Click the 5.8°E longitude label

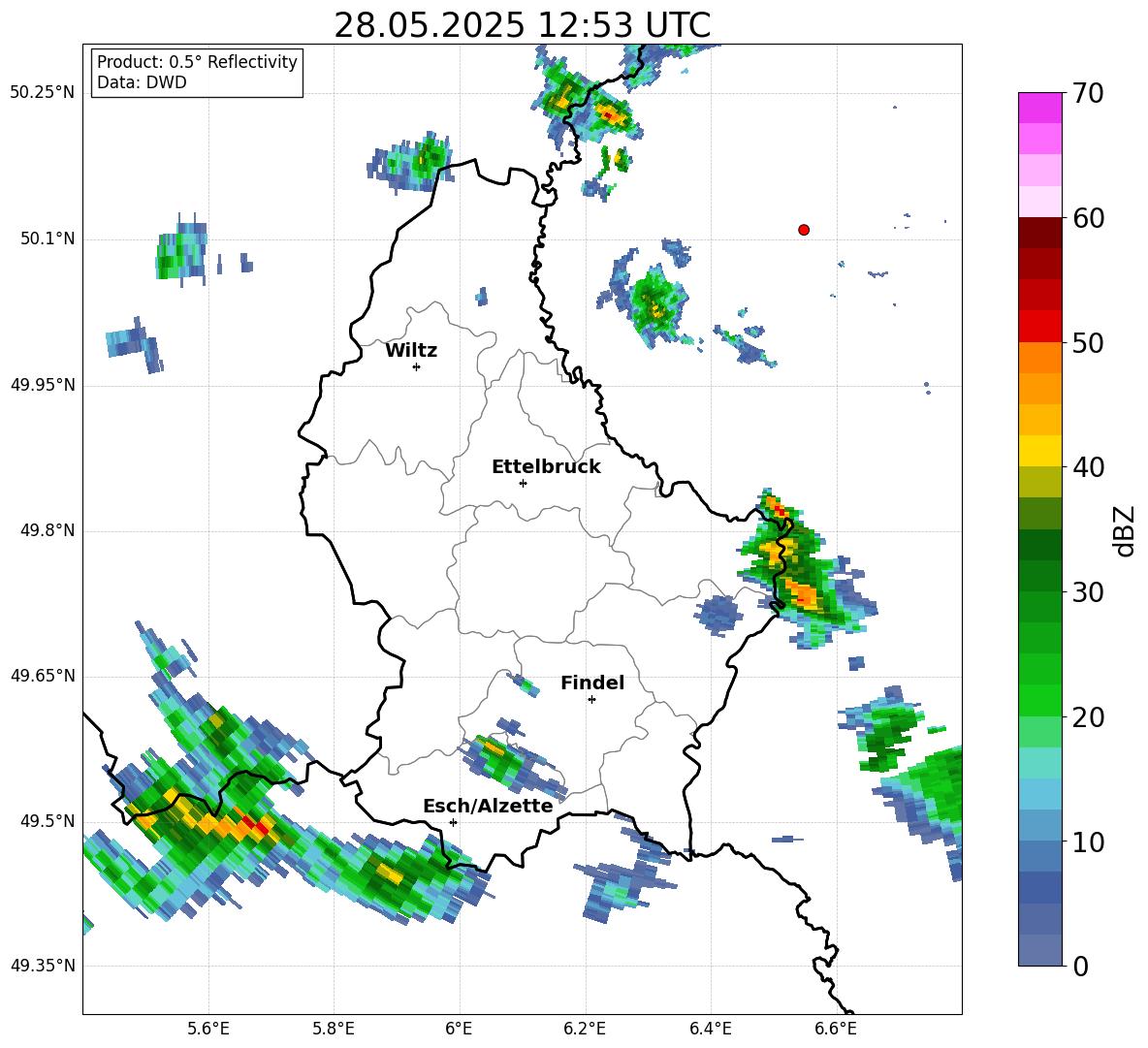334,1029
